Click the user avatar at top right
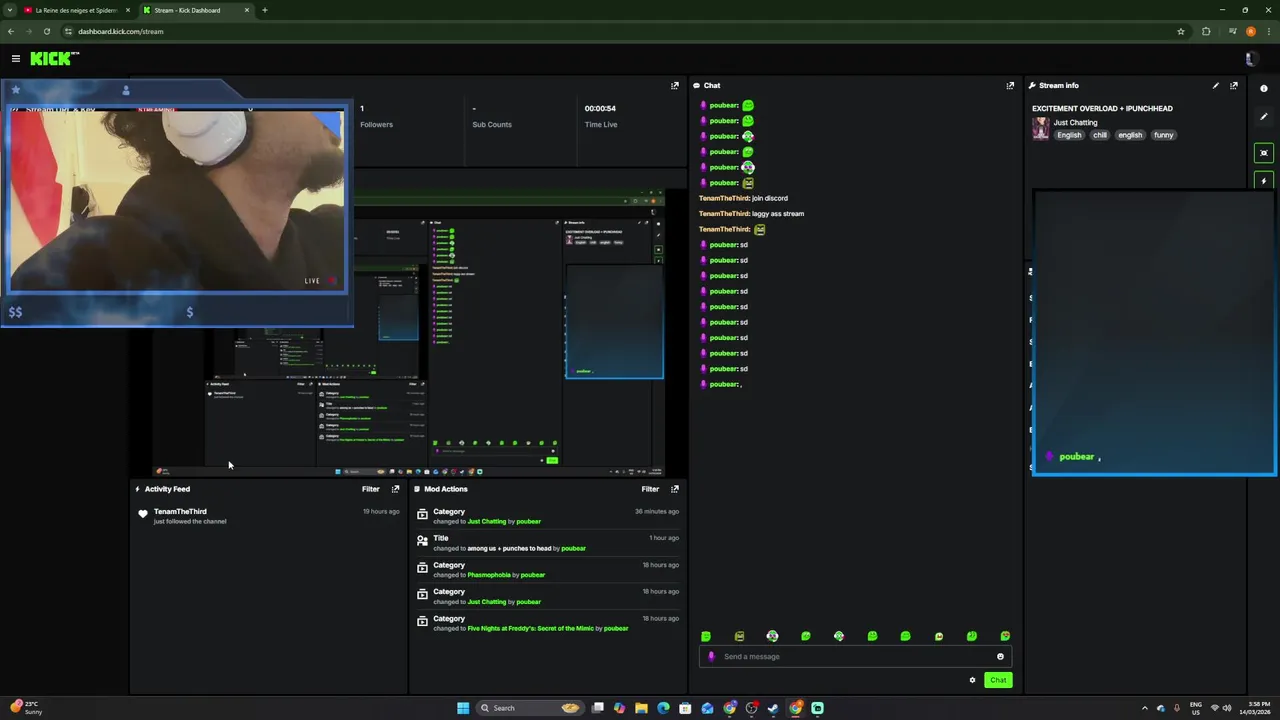The height and width of the screenshot is (720, 1280). (1250, 59)
